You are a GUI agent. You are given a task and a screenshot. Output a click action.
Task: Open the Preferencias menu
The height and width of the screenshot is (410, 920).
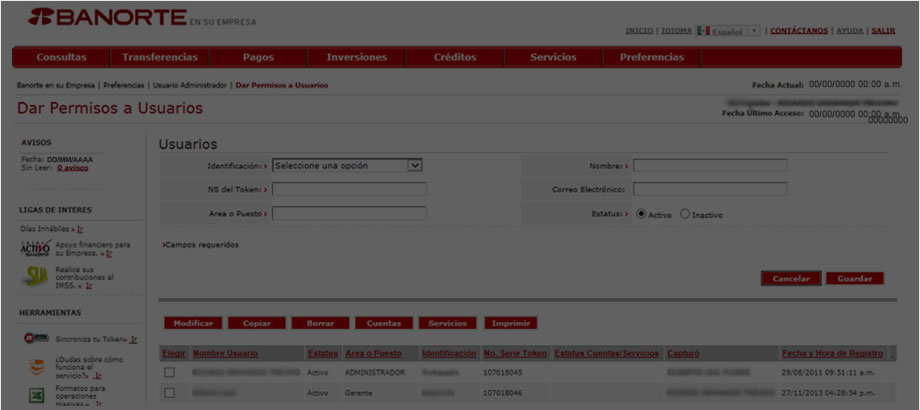point(652,57)
